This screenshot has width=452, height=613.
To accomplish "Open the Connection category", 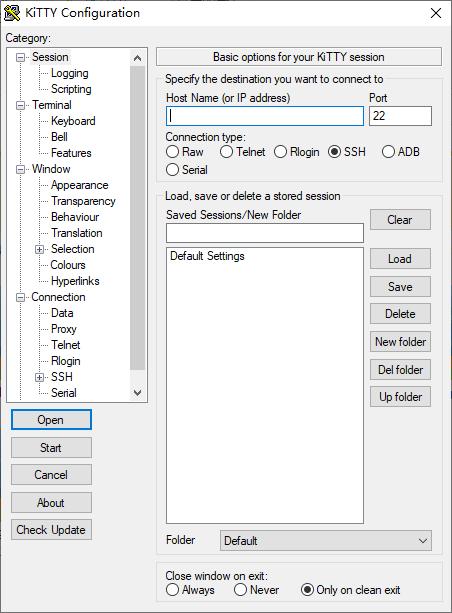I will pos(58,298).
